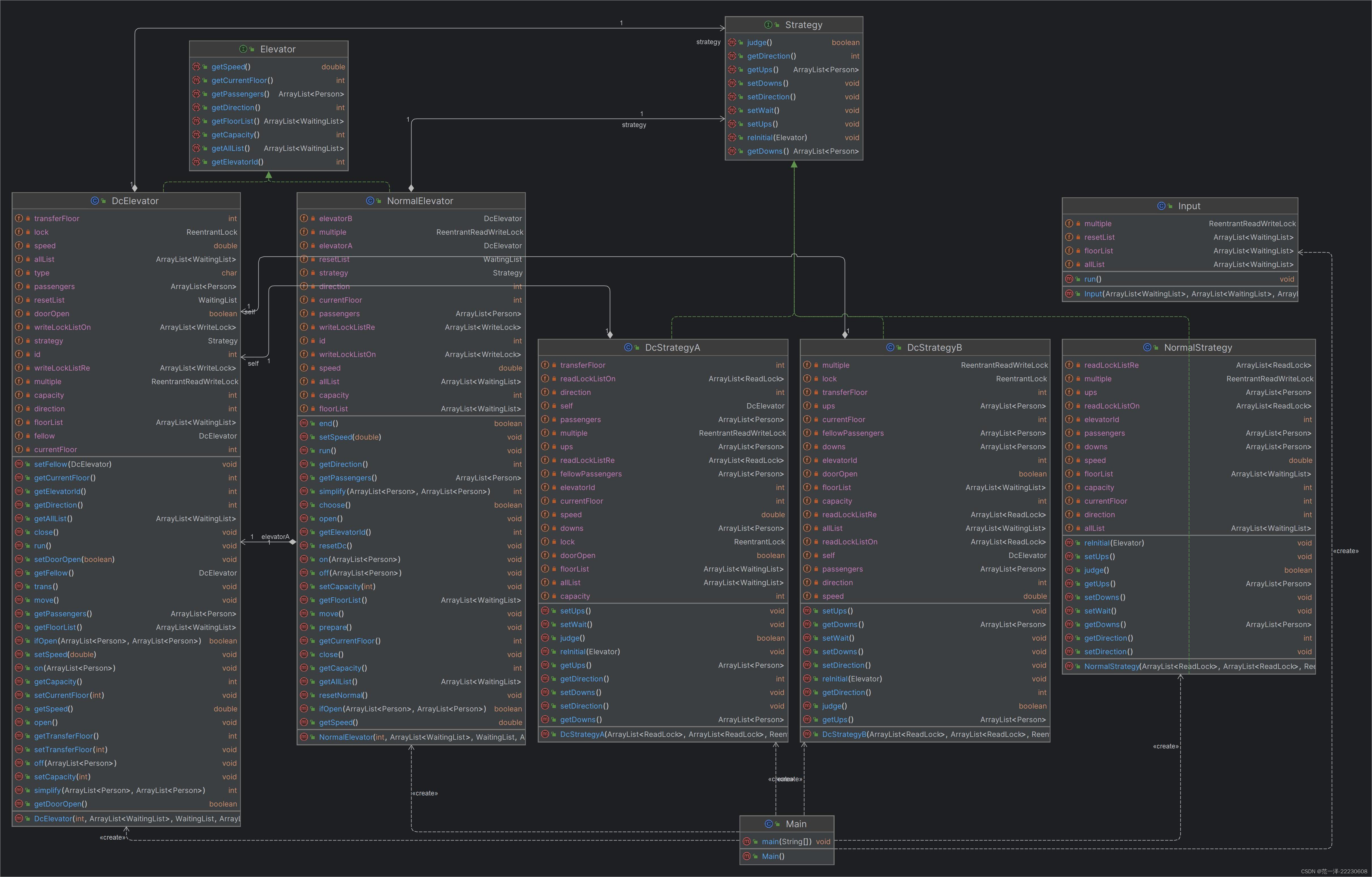Screen dimensions: 1372x877
Task: Click the Elevator interface icon in header
Action: (x=243, y=50)
